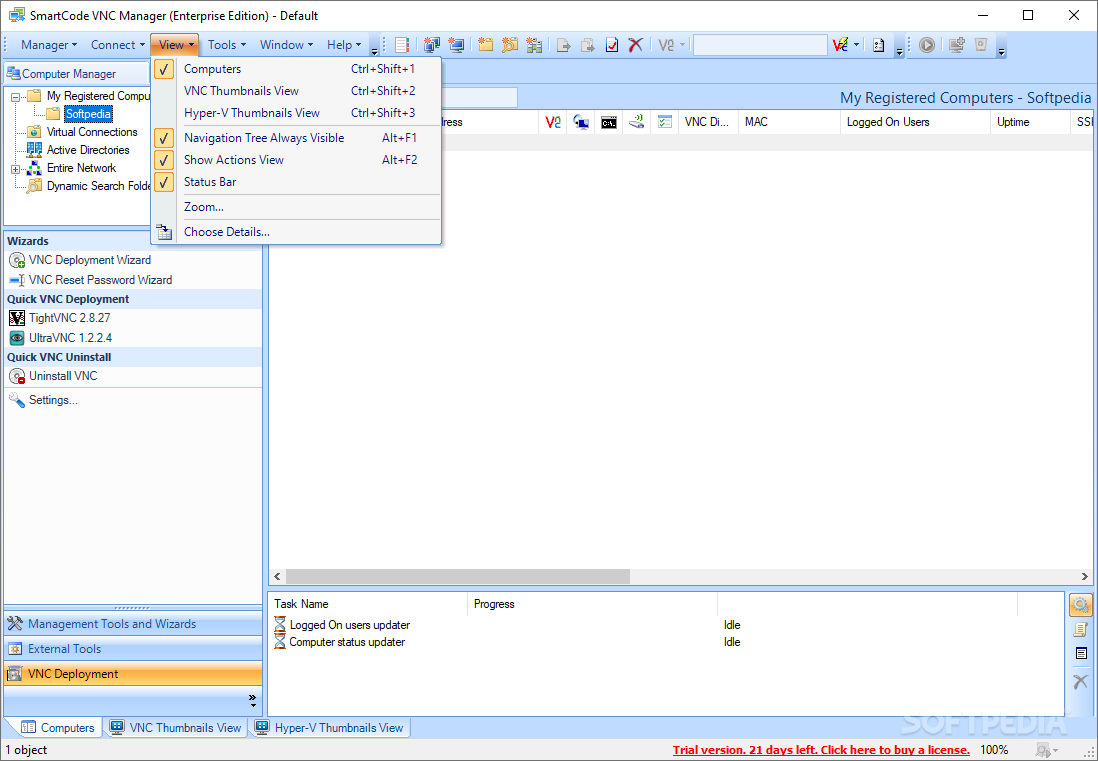Select Virtual Connections in the tree
Image resolution: width=1098 pixels, height=761 pixels.
tap(92, 132)
